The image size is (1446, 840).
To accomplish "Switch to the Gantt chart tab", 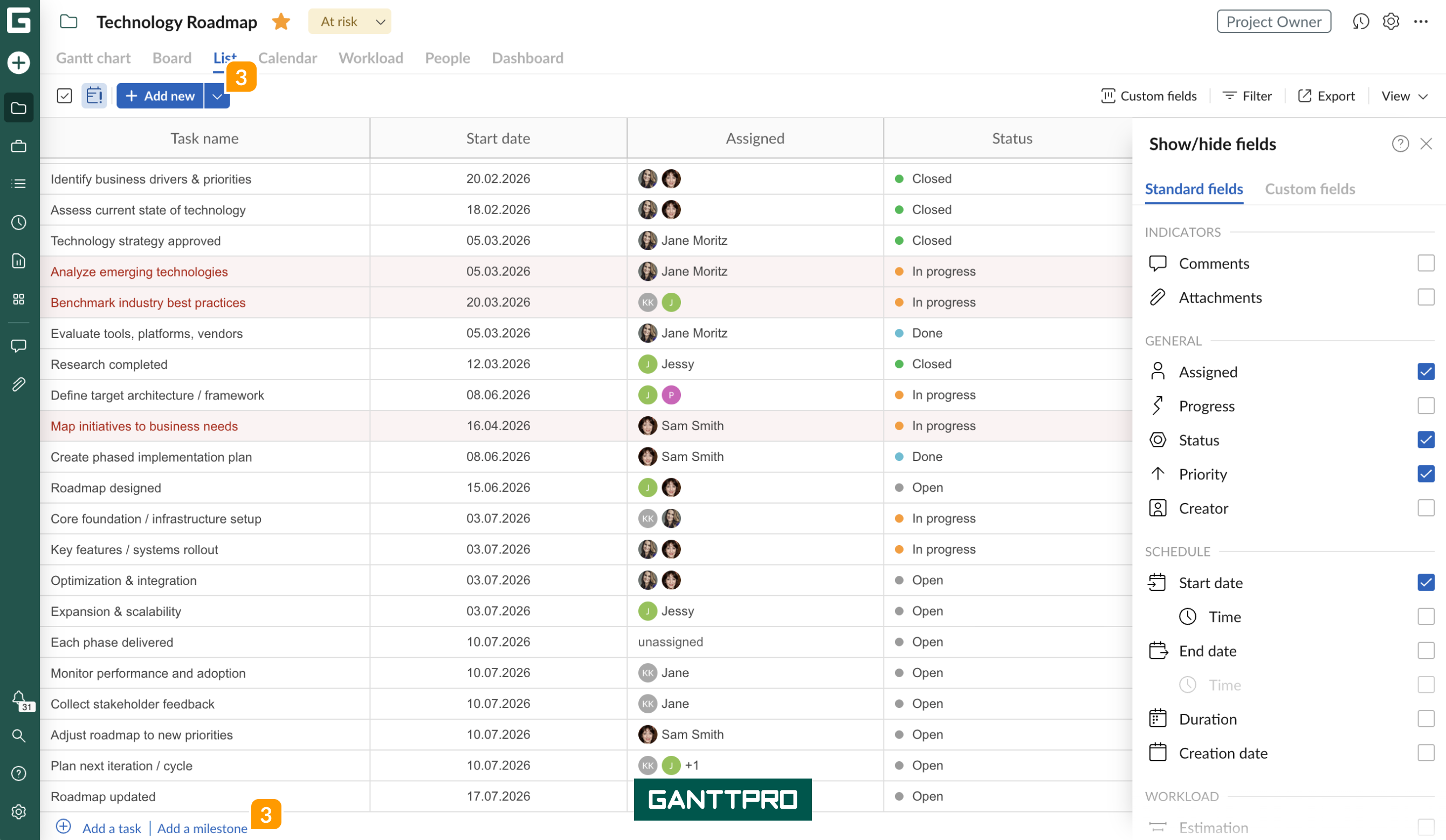I will 93,58.
